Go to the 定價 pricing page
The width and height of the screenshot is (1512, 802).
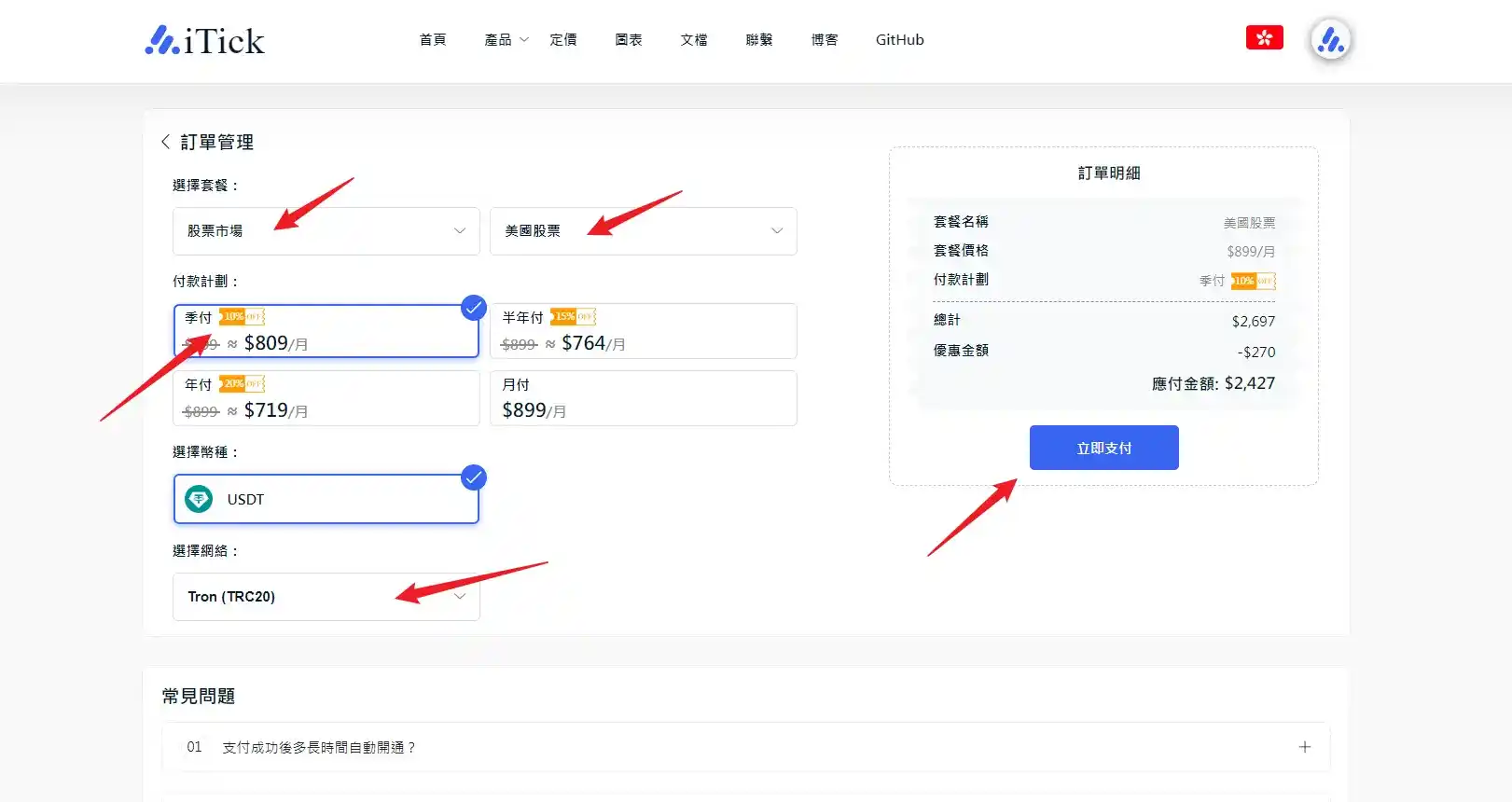tap(563, 40)
